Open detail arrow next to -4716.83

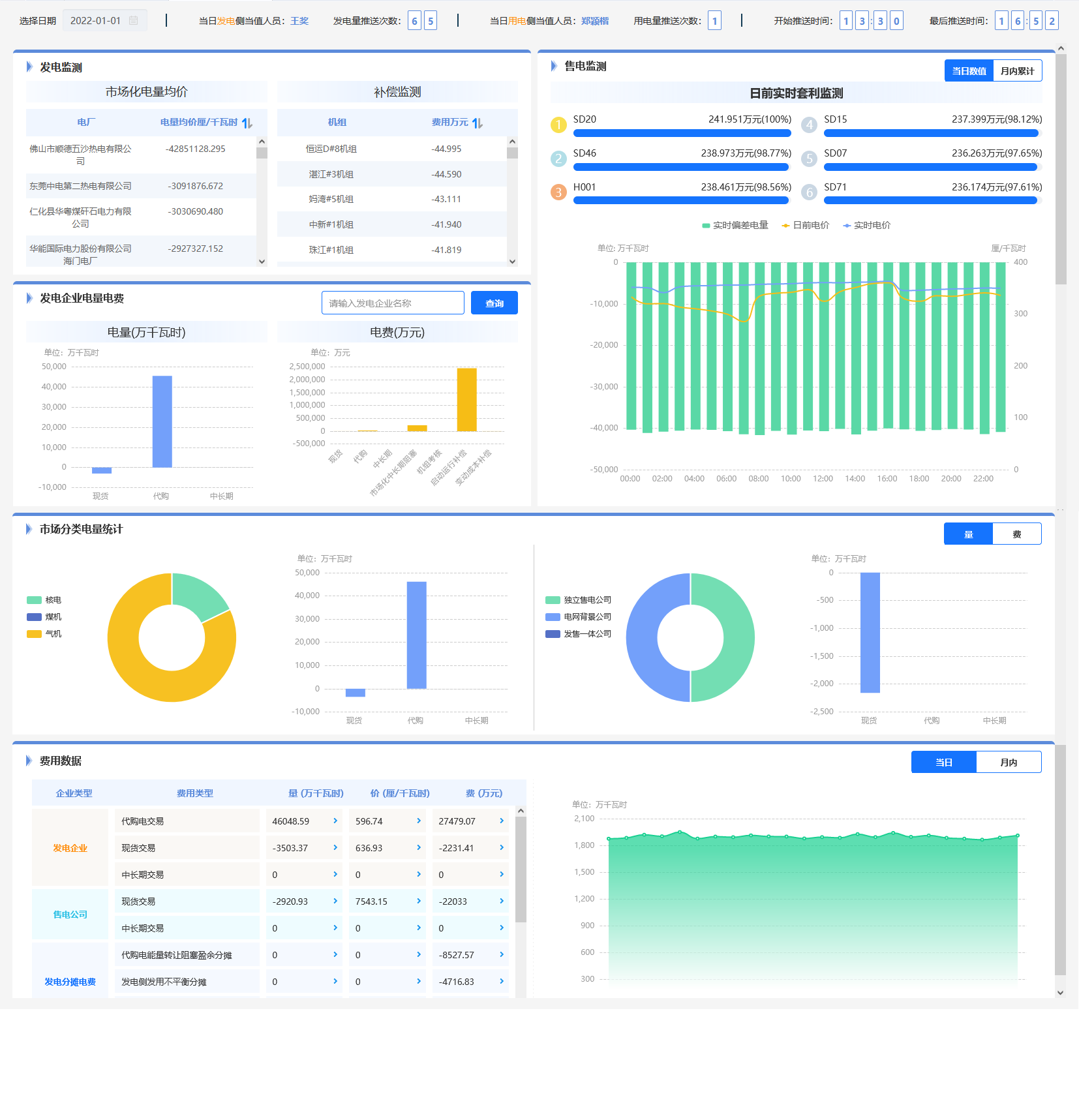click(502, 981)
